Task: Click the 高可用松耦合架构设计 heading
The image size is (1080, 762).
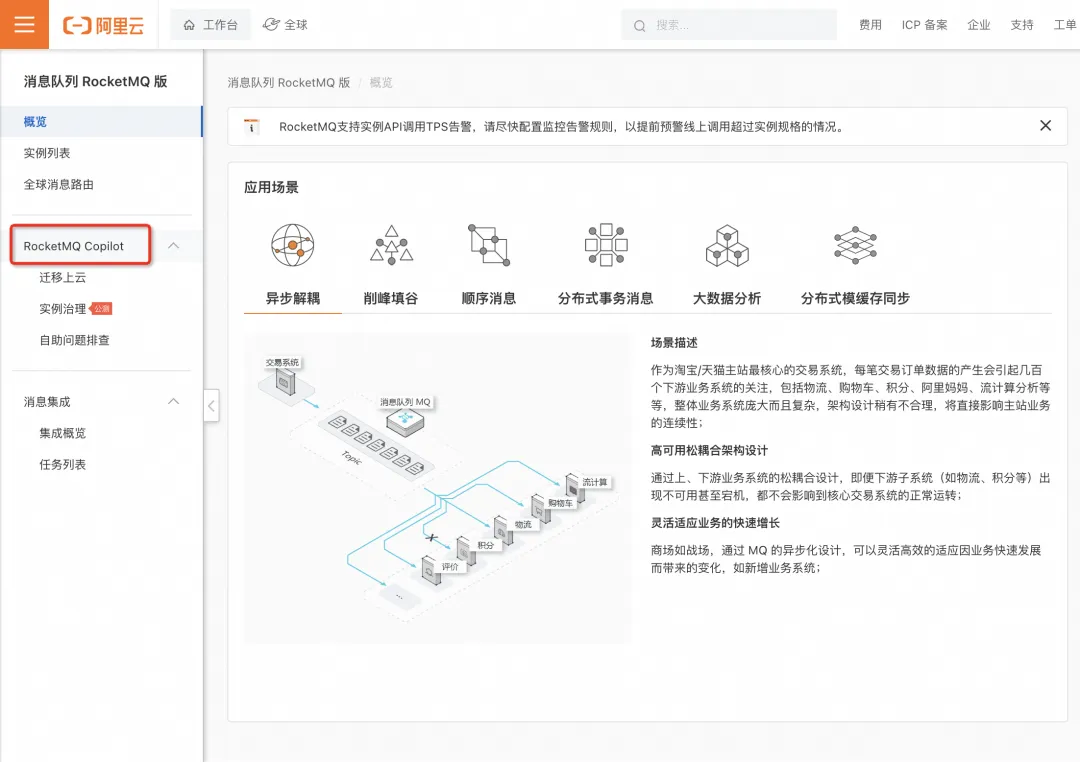Action: tap(709, 451)
